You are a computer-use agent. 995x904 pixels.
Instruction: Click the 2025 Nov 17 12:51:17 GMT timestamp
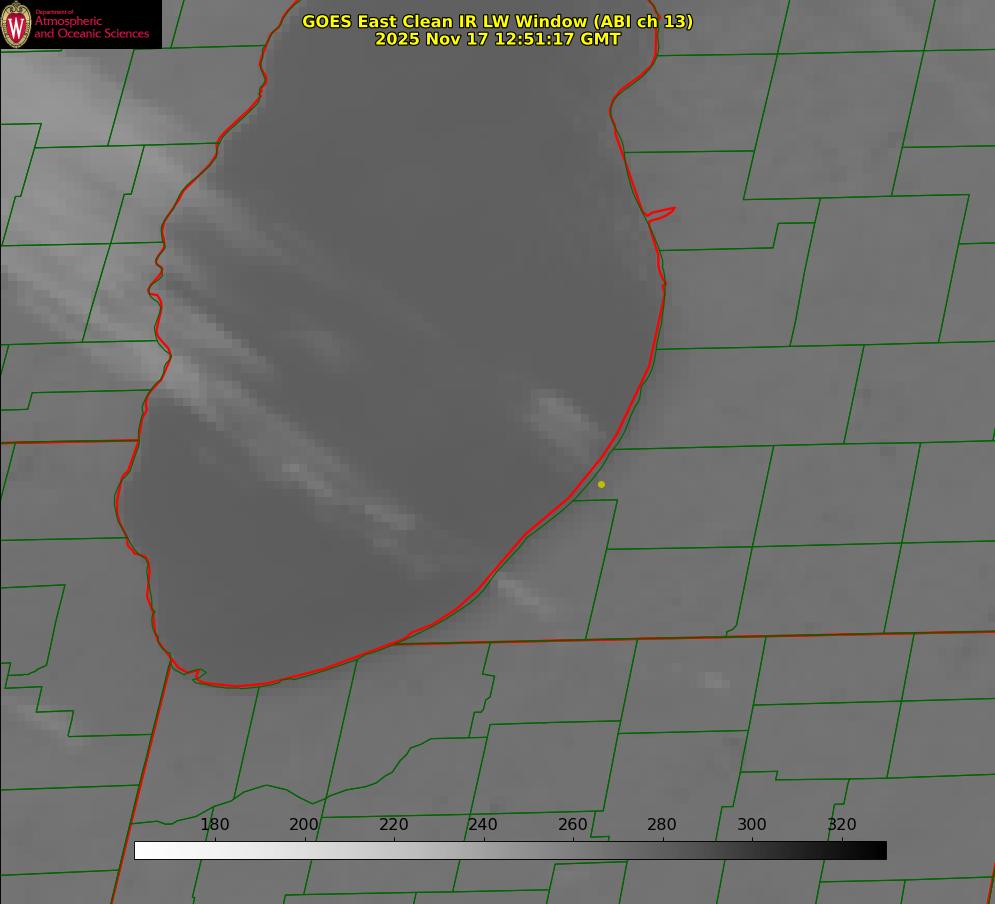tap(498, 39)
